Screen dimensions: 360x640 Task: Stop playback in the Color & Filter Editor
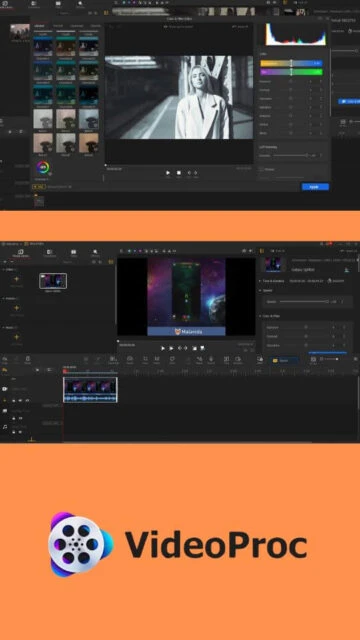(179, 173)
